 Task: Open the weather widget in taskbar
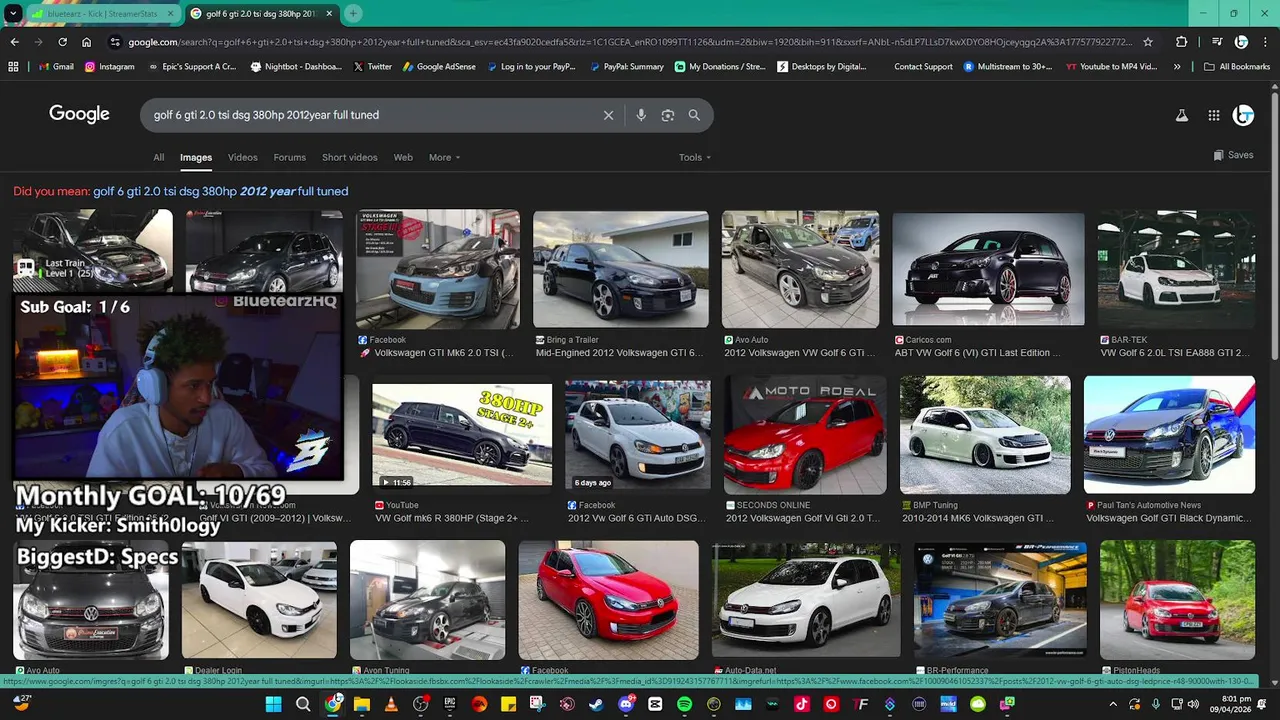[20, 703]
